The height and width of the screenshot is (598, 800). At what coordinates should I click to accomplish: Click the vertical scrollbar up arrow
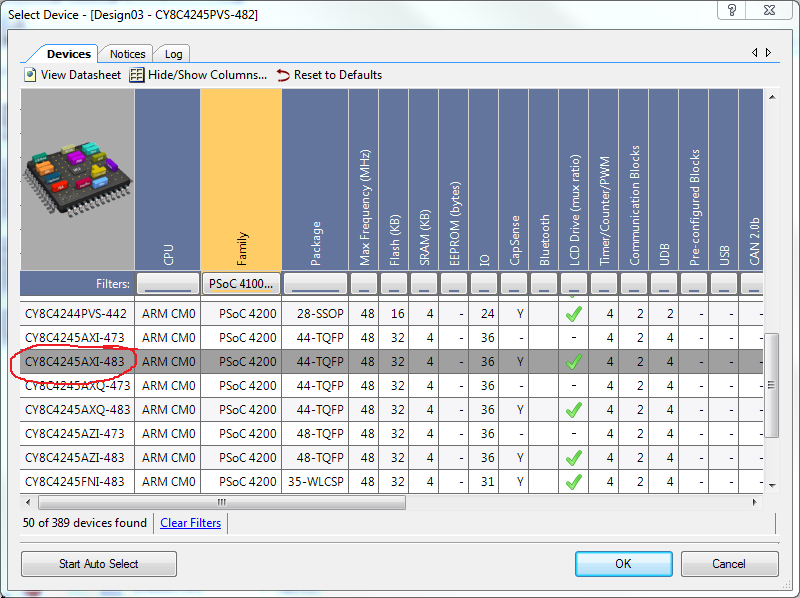pos(772,97)
